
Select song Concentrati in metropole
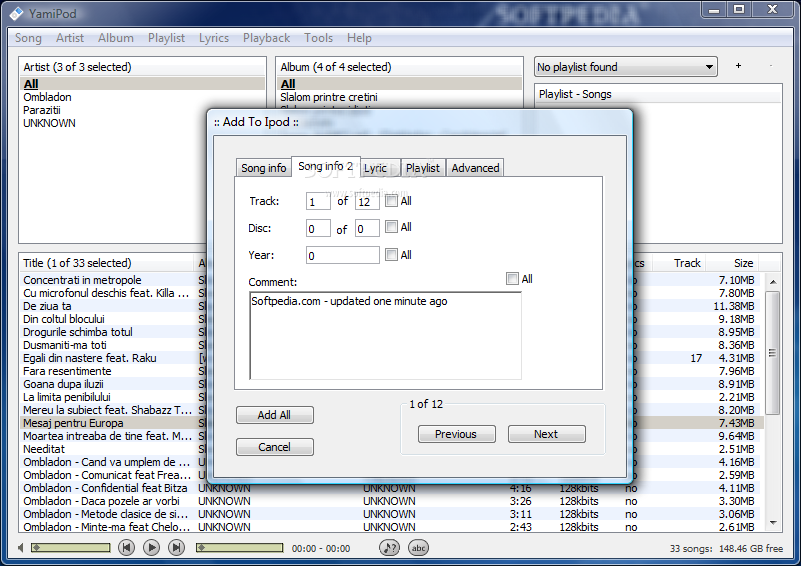pos(82,280)
